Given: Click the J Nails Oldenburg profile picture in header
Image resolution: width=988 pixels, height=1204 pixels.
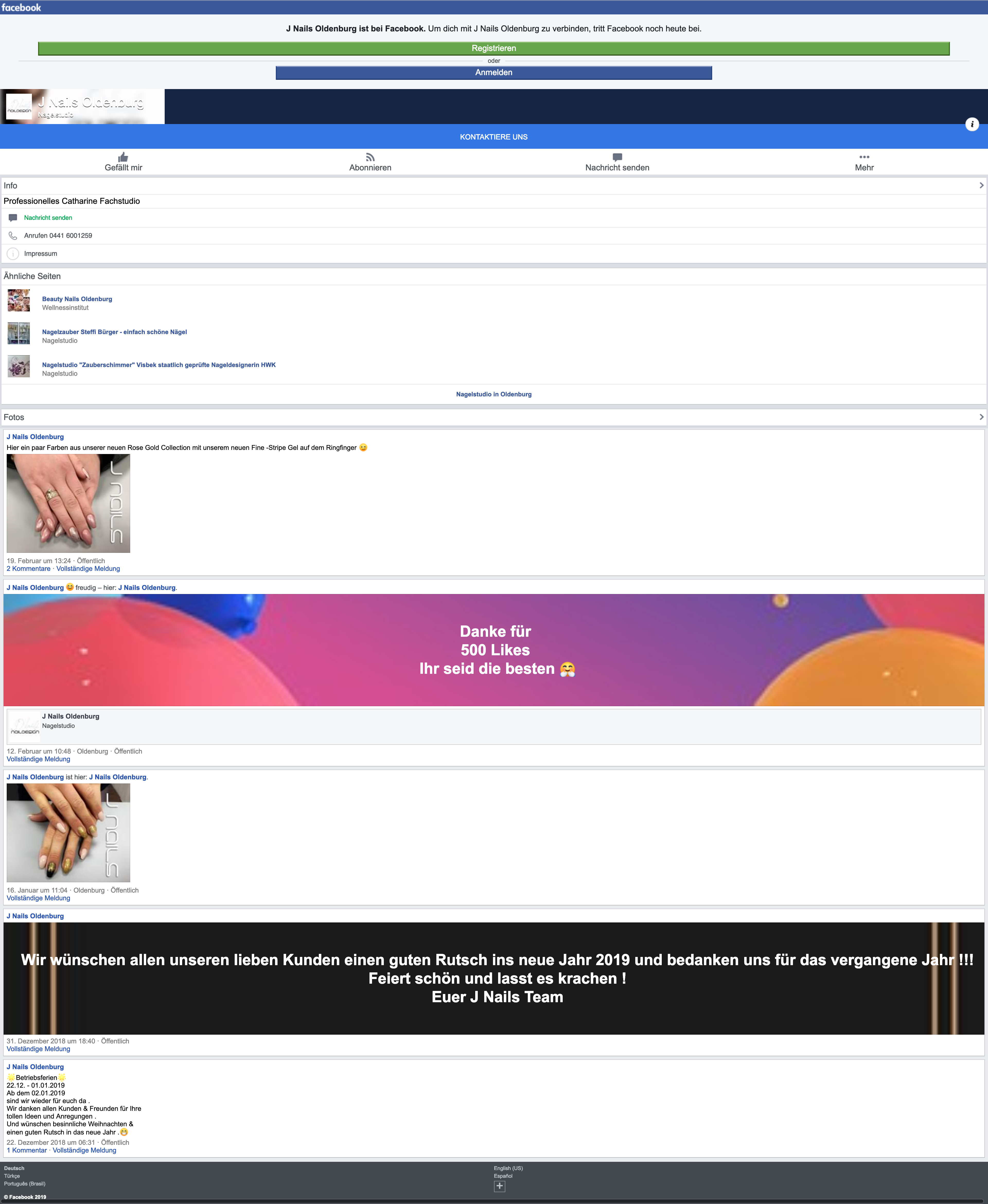Looking at the screenshot, I should pyautogui.click(x=19, y=107).
